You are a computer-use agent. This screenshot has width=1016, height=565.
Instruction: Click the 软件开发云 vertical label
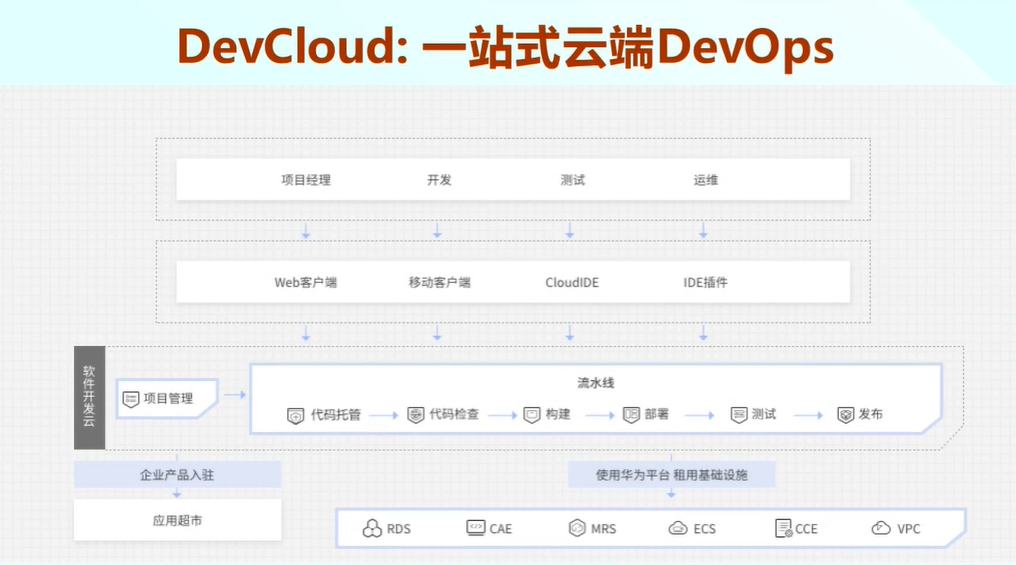(89, 397)
